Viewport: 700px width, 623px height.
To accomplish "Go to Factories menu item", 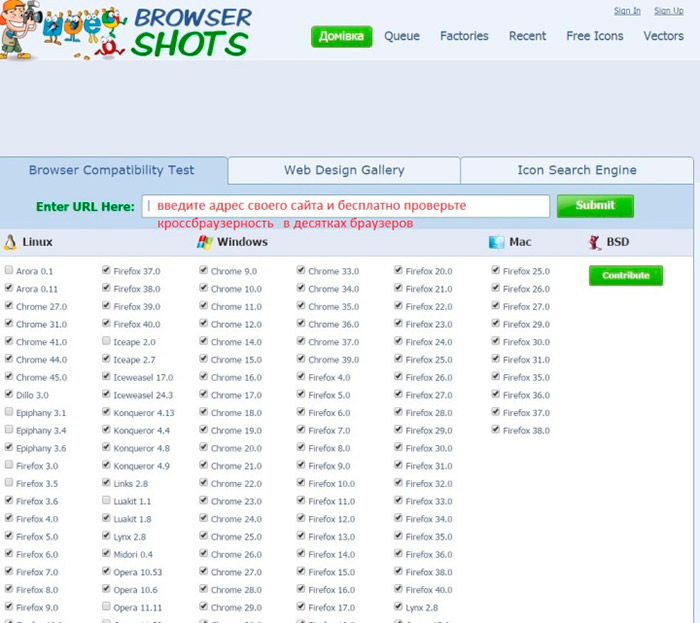I will pyautogui.click(x=464, y=36).
